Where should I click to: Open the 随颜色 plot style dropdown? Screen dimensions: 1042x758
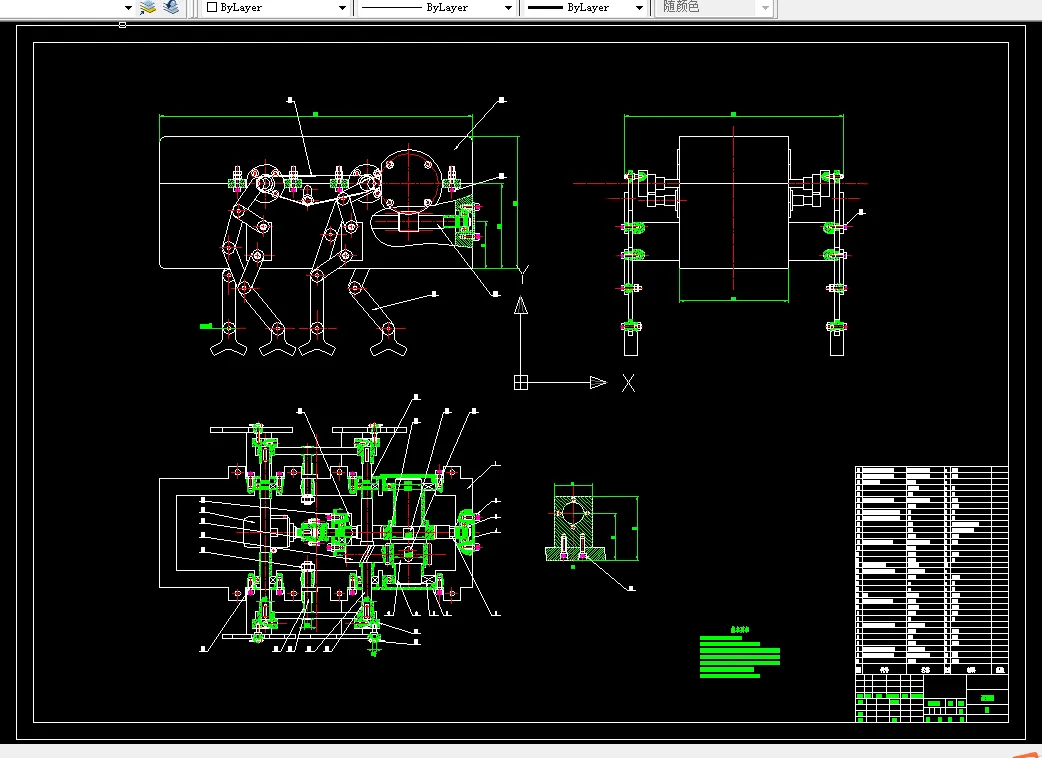[714, 7]
